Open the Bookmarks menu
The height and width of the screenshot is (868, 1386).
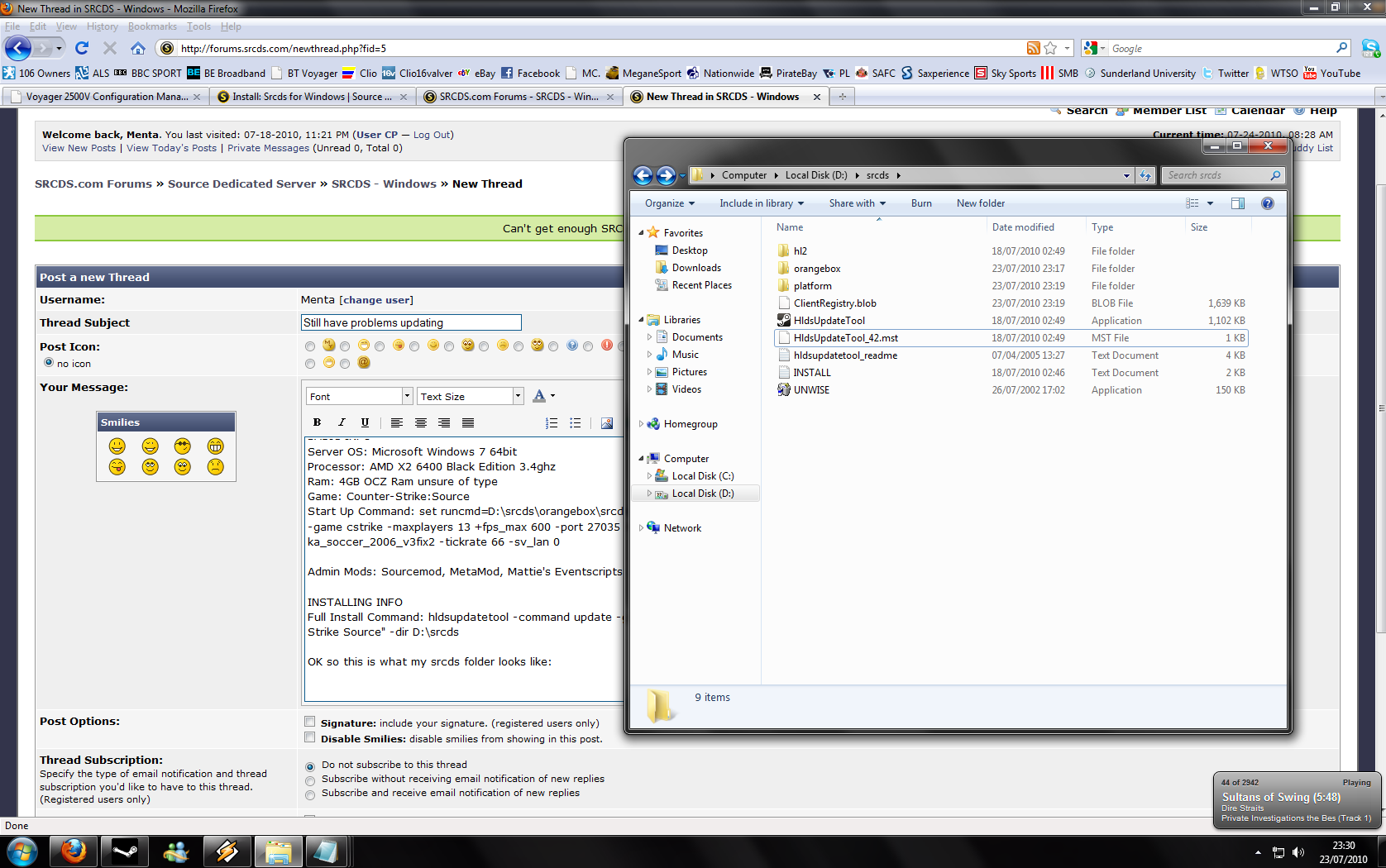coord(152,26)
